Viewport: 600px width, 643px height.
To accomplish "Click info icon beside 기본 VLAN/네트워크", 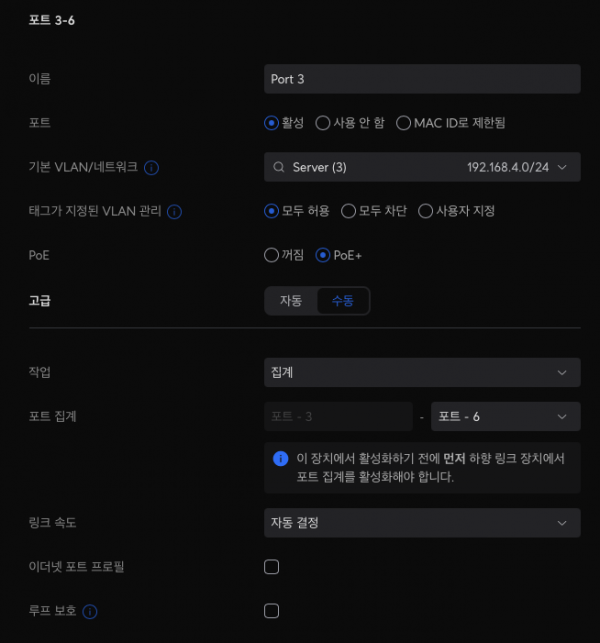I will pyautogui.click(x=152, y=167).
